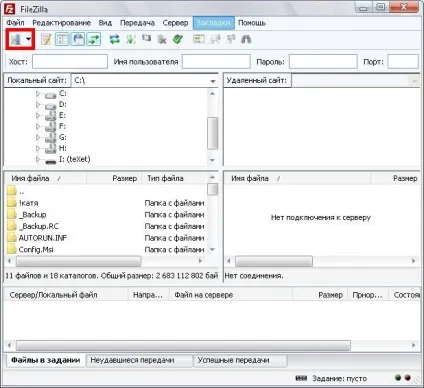Expand the G: drive node
Viewport: 424px width, 388px height.
coord(38,137)
